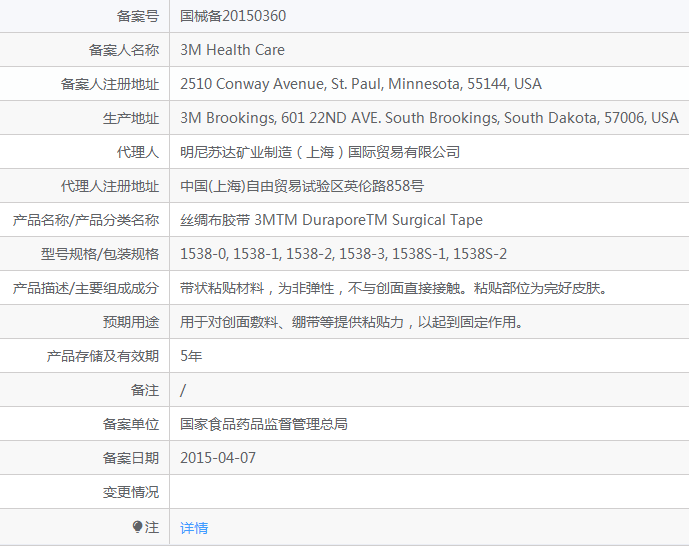Click the 备案号 row label
This screenshot has height=546, width=689.
[x=138, y=16]
